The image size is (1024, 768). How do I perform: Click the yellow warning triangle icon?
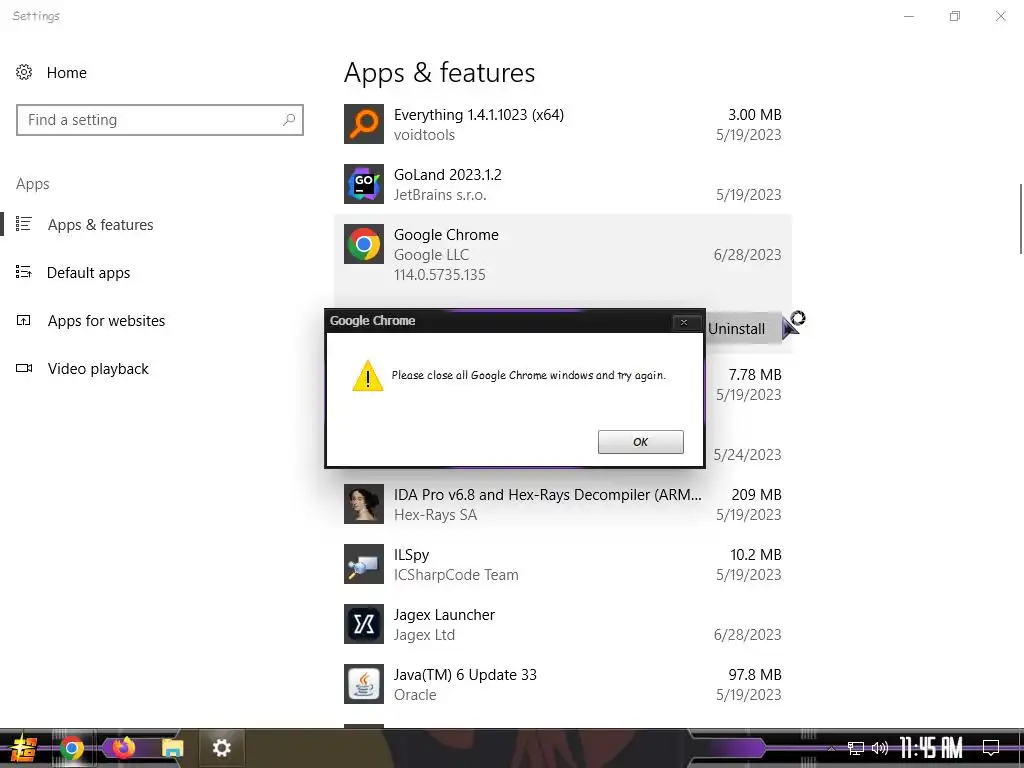368,376
